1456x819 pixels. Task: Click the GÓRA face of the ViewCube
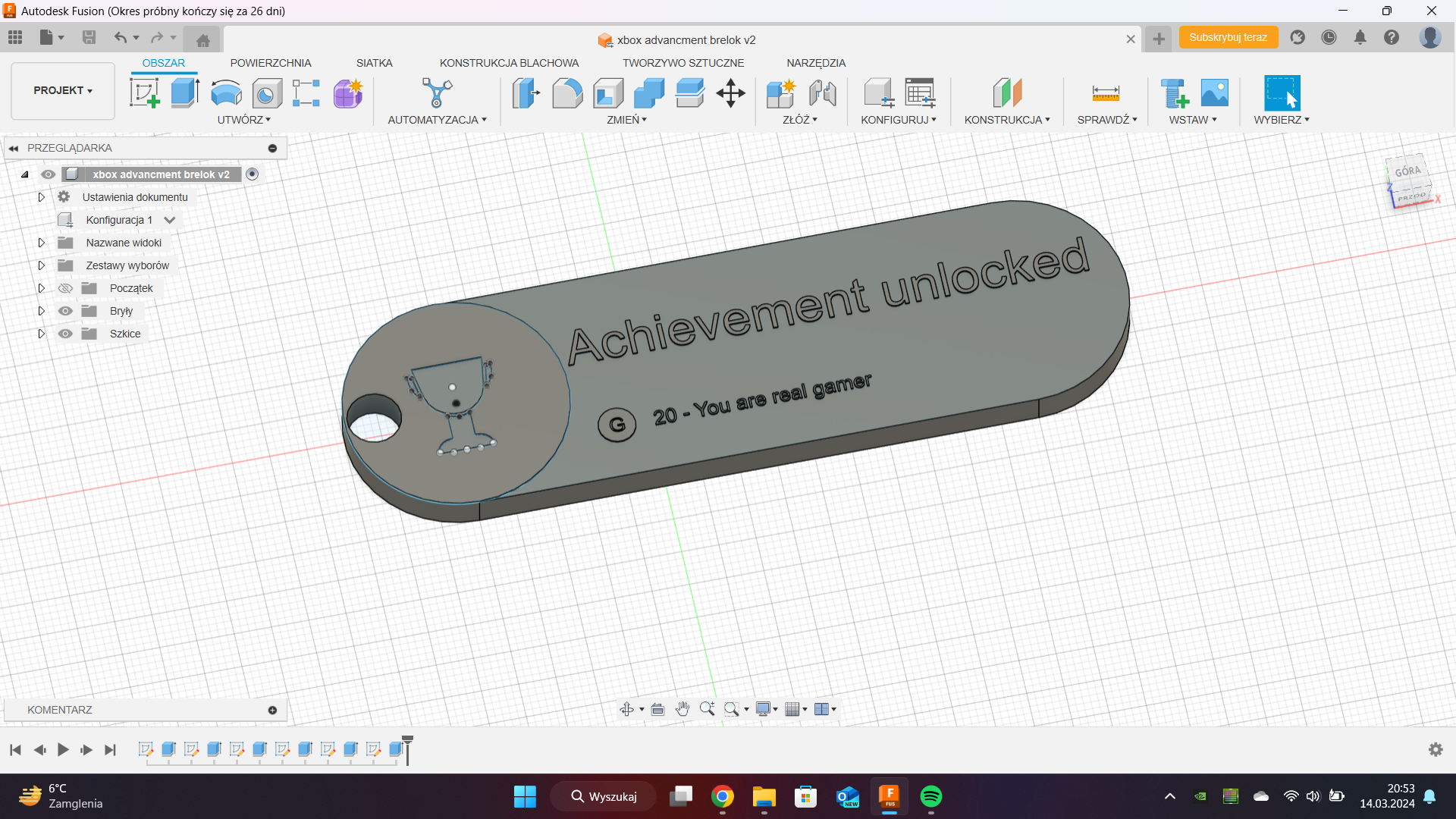[x=1407, y=171]
